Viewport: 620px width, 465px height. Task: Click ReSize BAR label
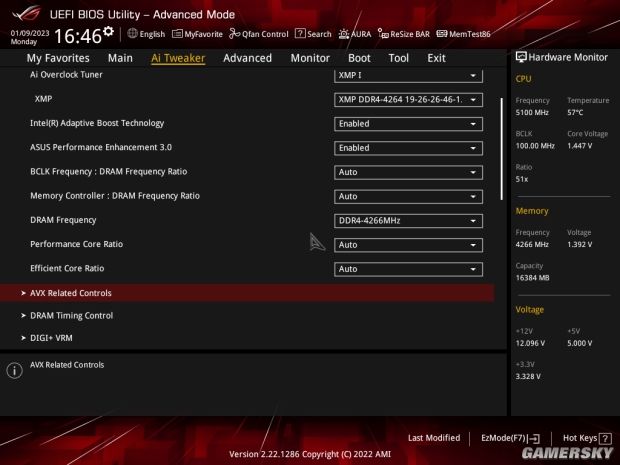(x=410, y=34)
